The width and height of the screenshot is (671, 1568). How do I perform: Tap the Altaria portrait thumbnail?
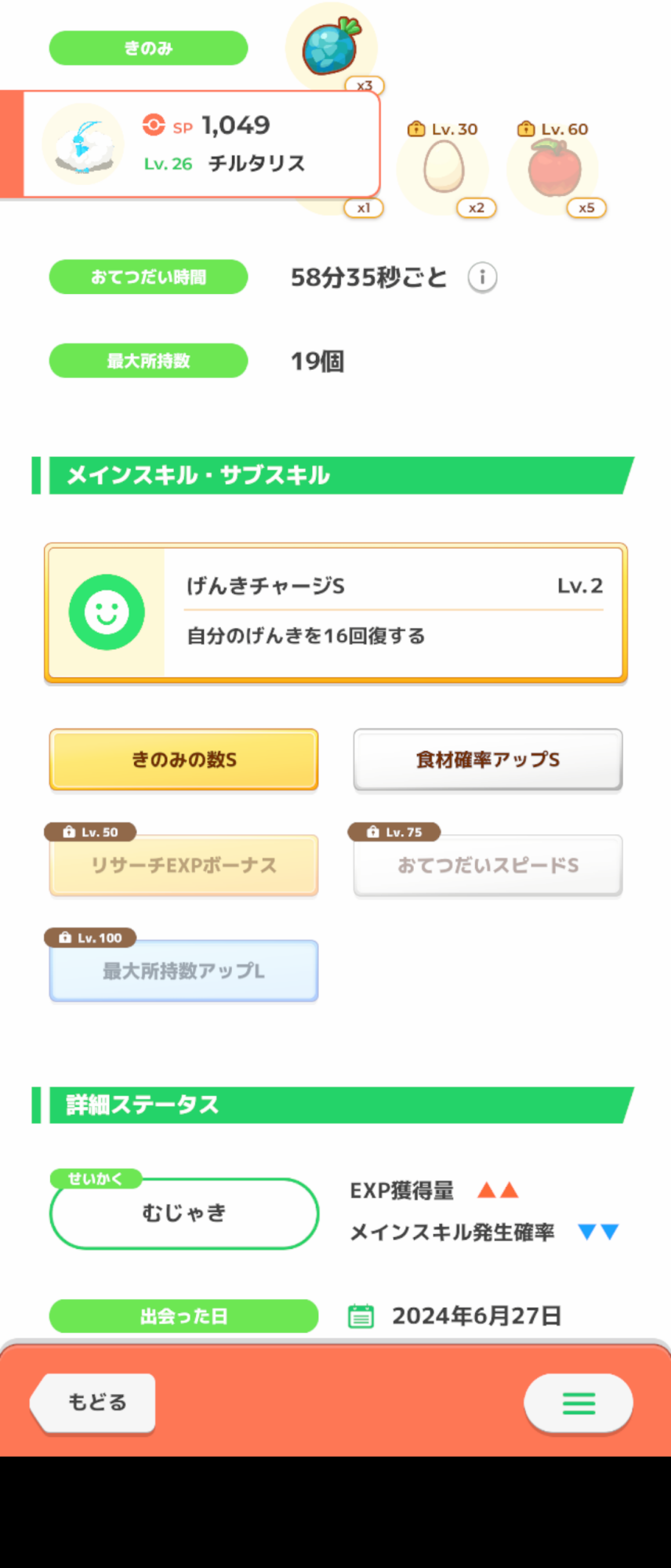pyautogui.click(x=83, y=144)
